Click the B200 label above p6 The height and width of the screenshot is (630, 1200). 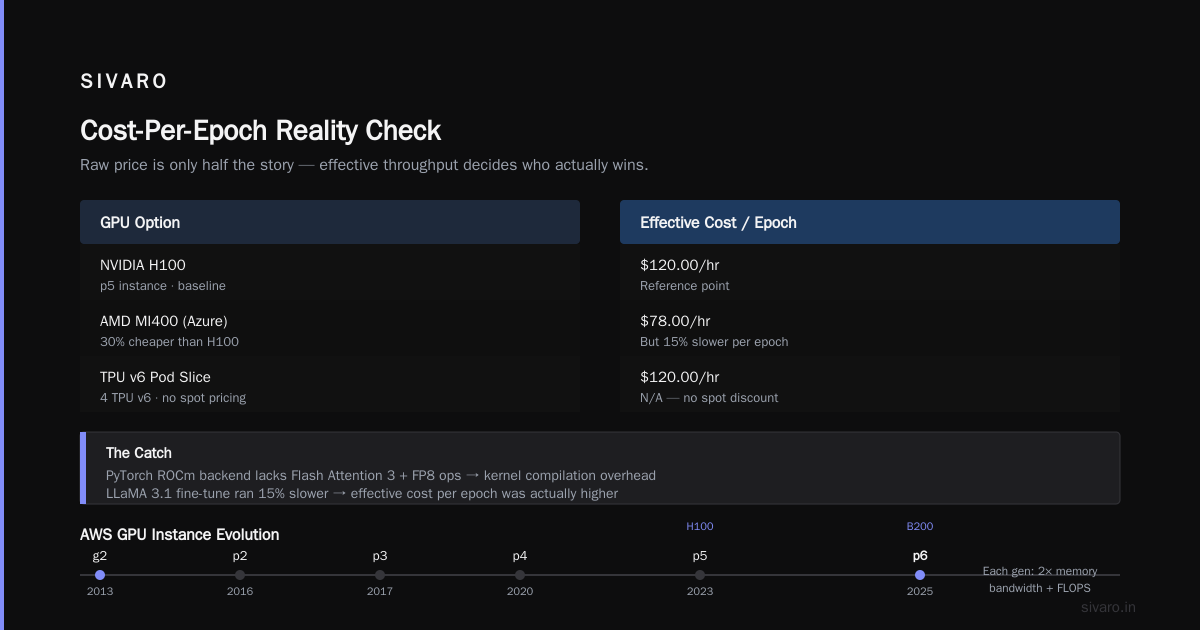(920, 526)
